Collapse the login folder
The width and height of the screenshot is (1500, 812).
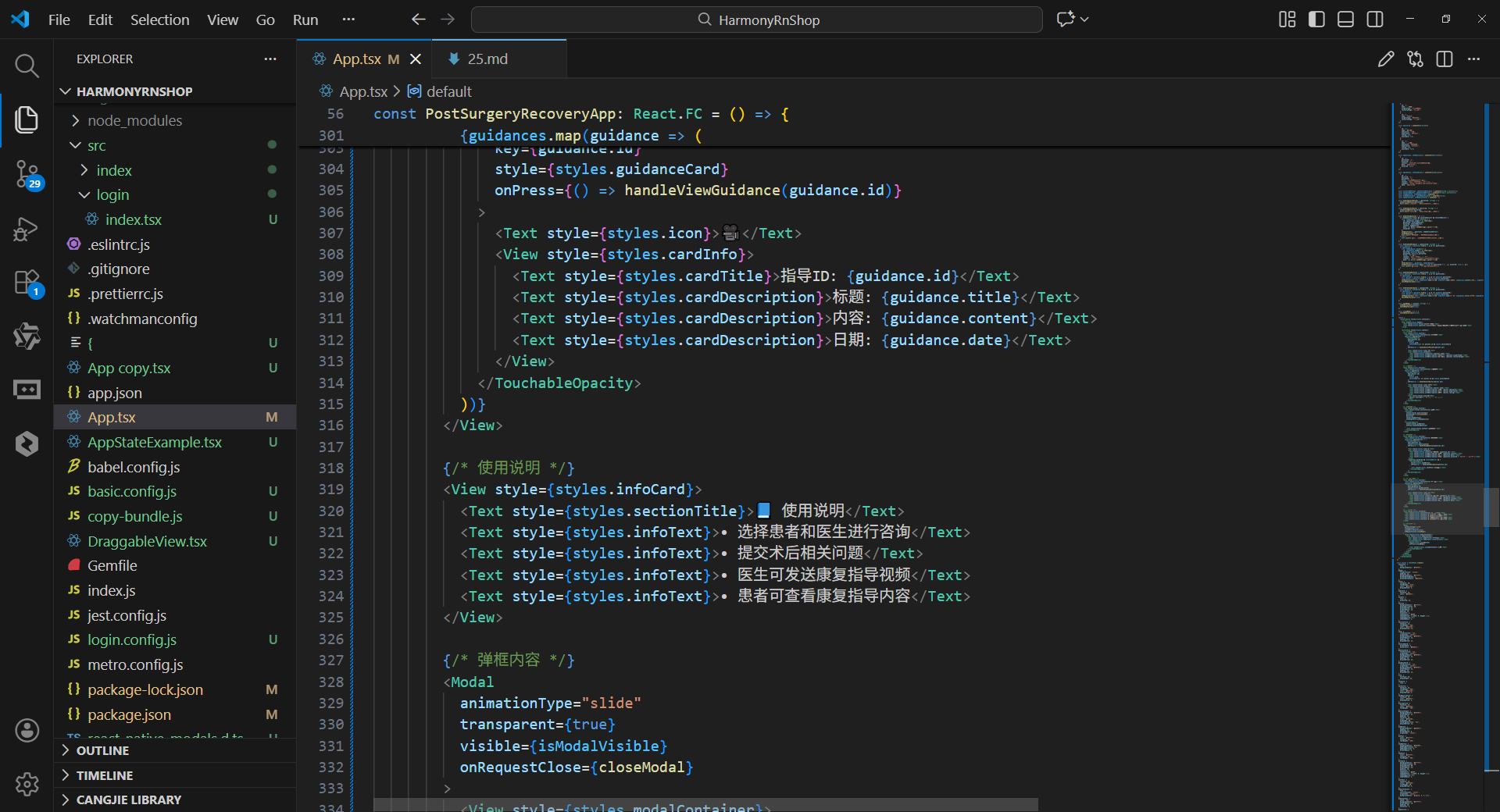(x=175, y=194)
